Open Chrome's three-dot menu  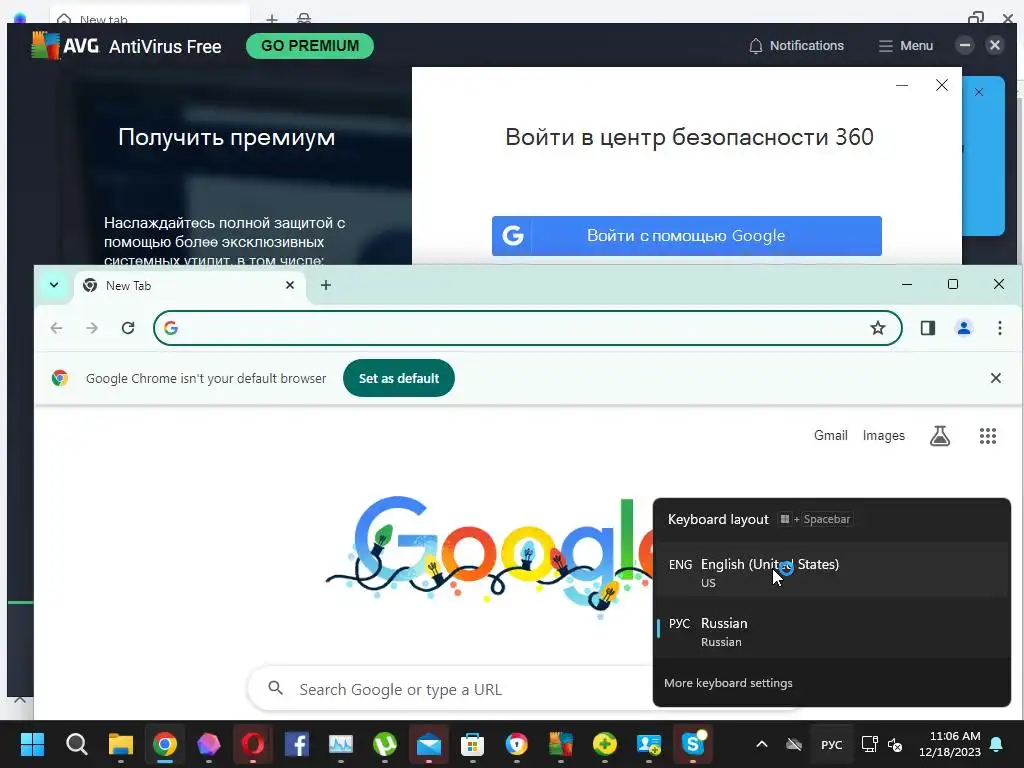point(1000,328)
